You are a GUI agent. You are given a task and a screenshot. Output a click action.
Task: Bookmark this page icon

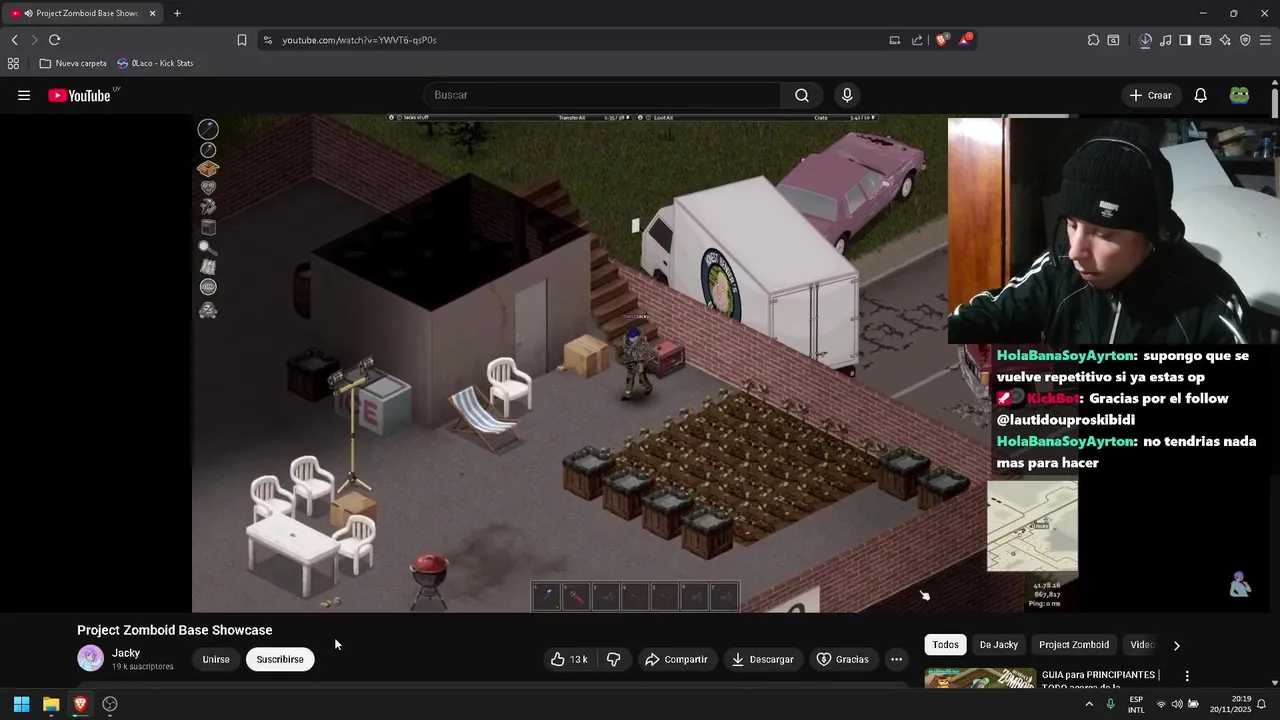(242, 40)
